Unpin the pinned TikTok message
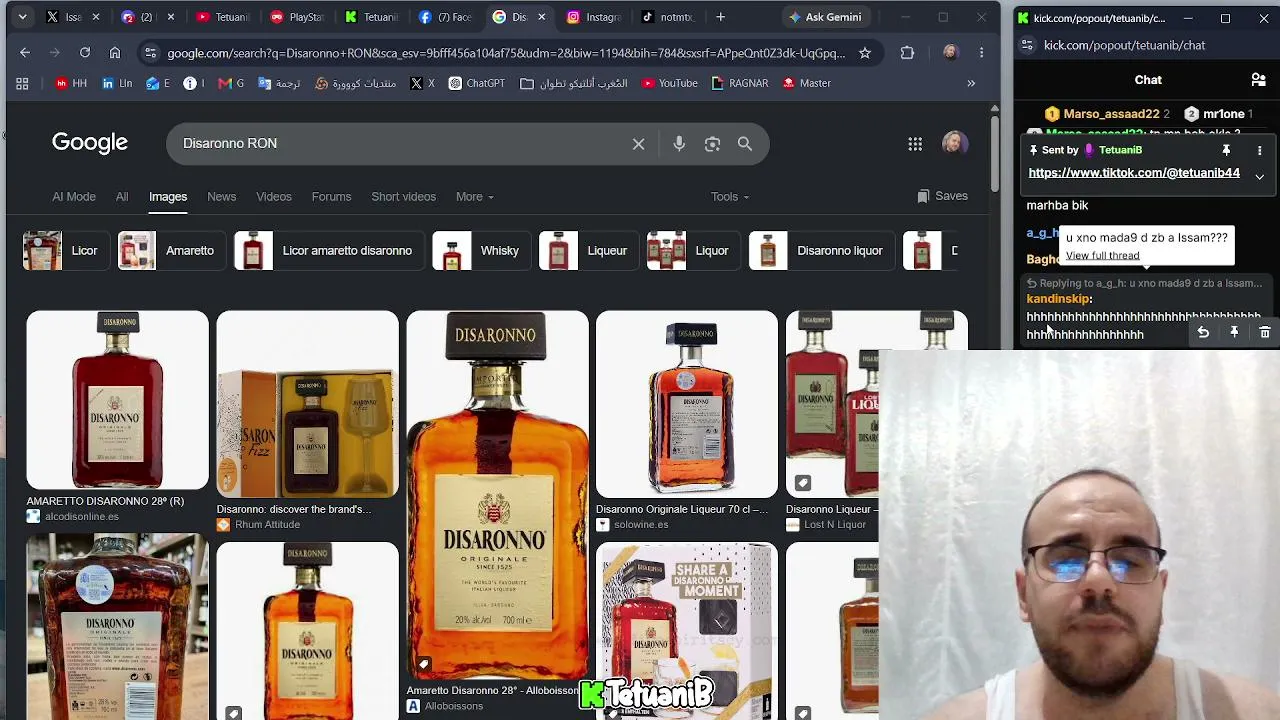1280x720 pixels. (x=1226, y=150)
